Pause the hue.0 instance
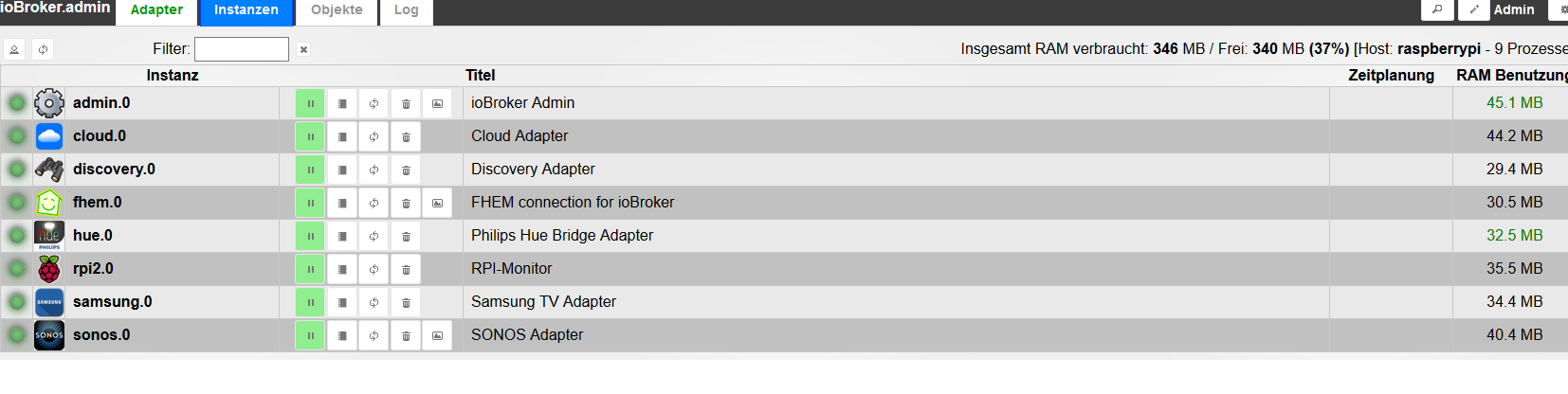The height and width of the screenshot is (394, 1568). (310, 236)
